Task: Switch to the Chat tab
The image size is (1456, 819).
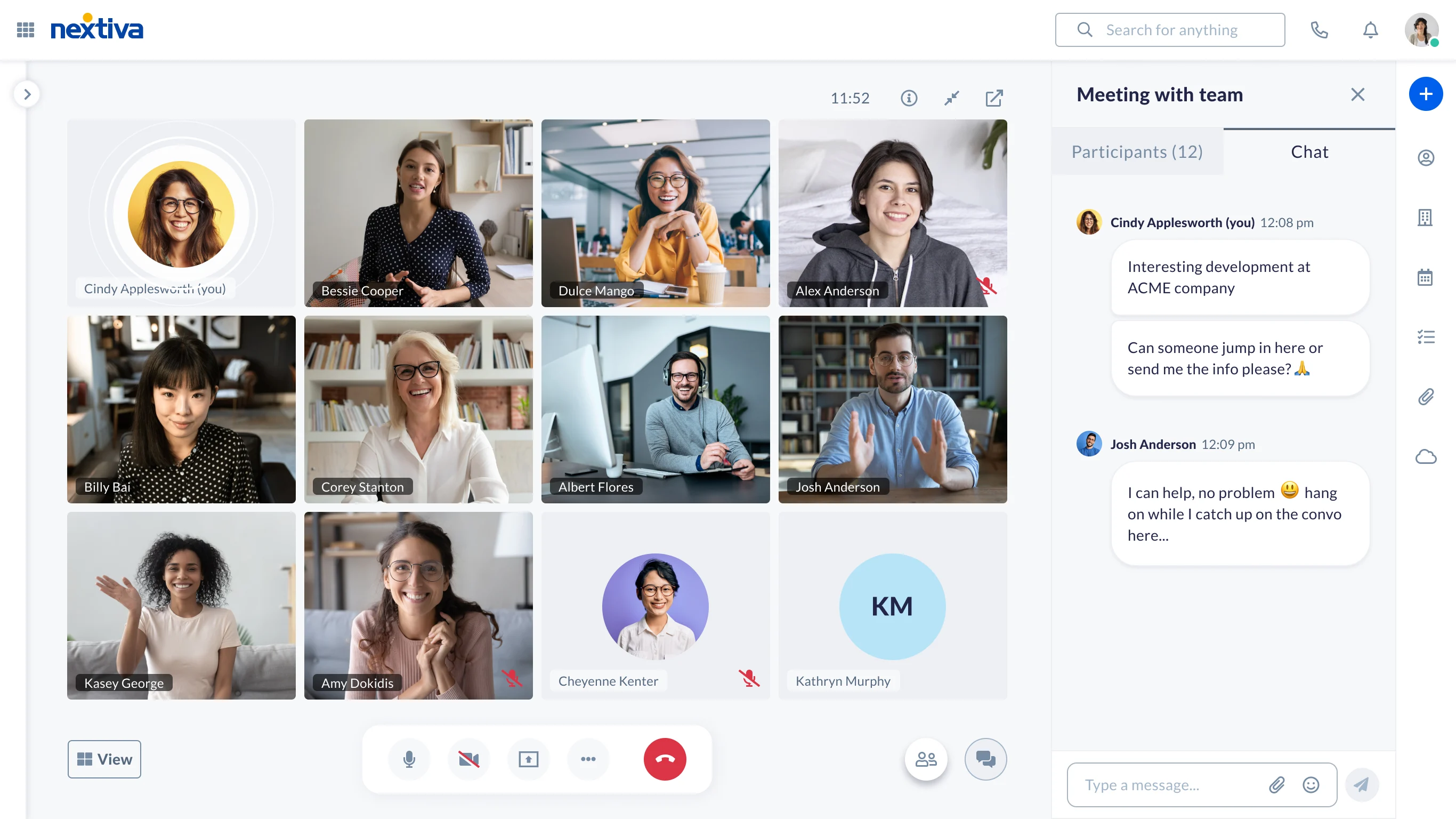Action: tap(1310, 151)
